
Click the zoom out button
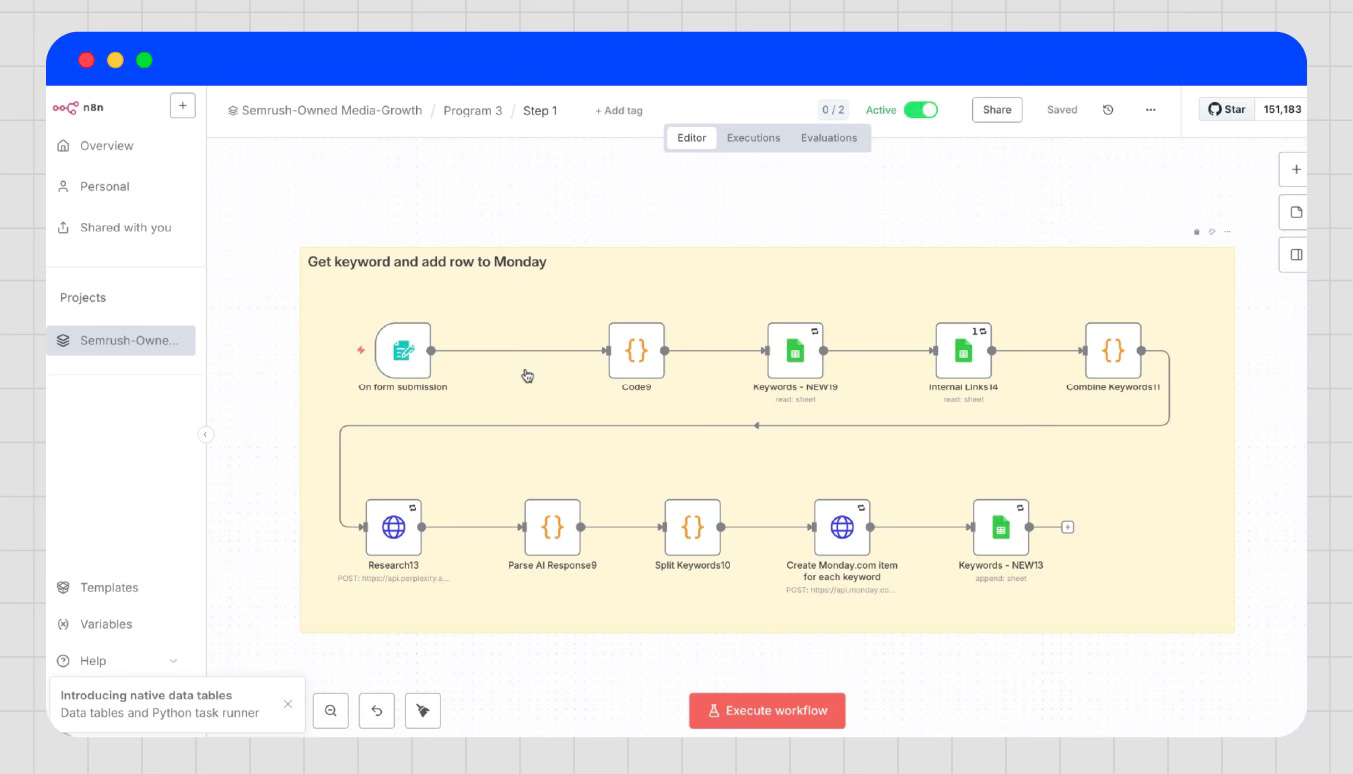coord(331,711)
